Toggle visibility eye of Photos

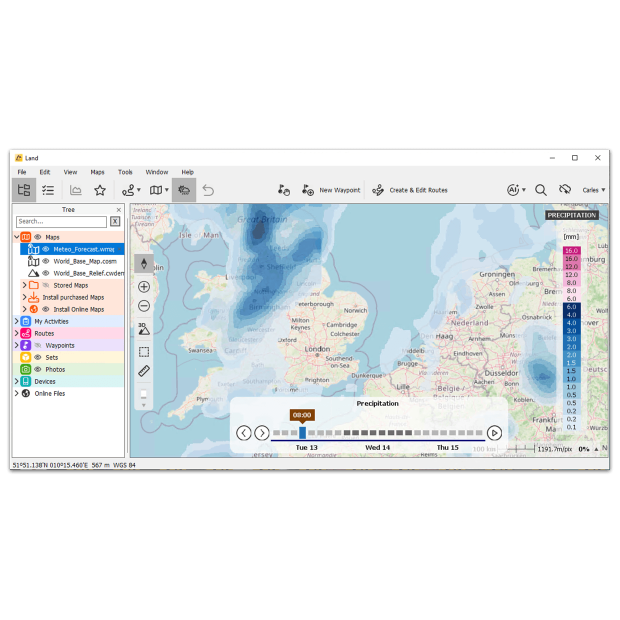38,369
